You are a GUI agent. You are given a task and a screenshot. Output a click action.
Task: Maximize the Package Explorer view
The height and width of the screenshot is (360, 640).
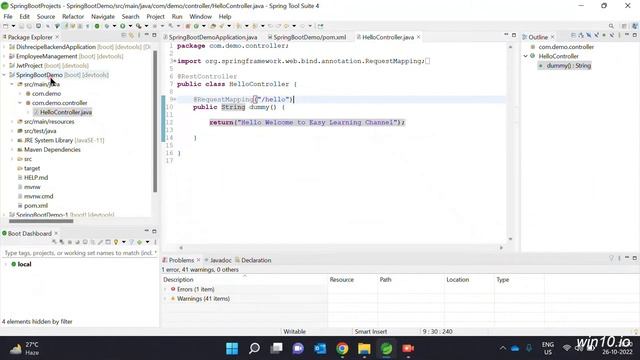point(154,35)
